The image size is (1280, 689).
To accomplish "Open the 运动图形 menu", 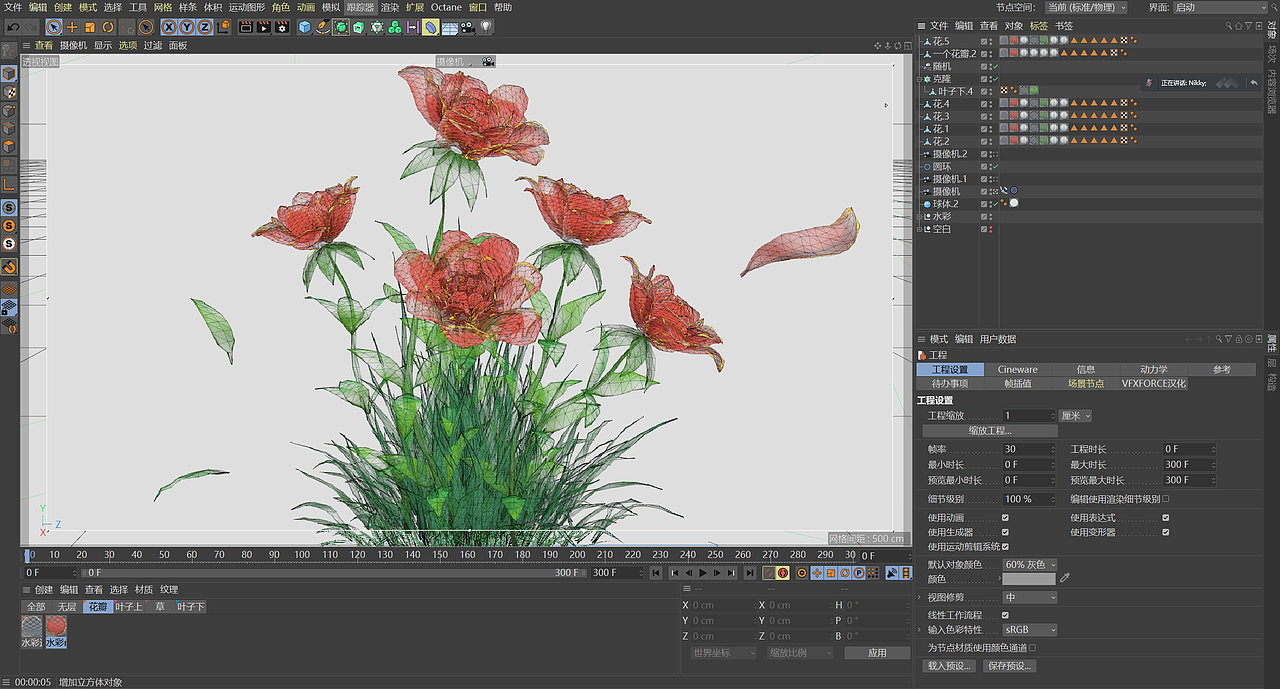I will coord(247,7).
